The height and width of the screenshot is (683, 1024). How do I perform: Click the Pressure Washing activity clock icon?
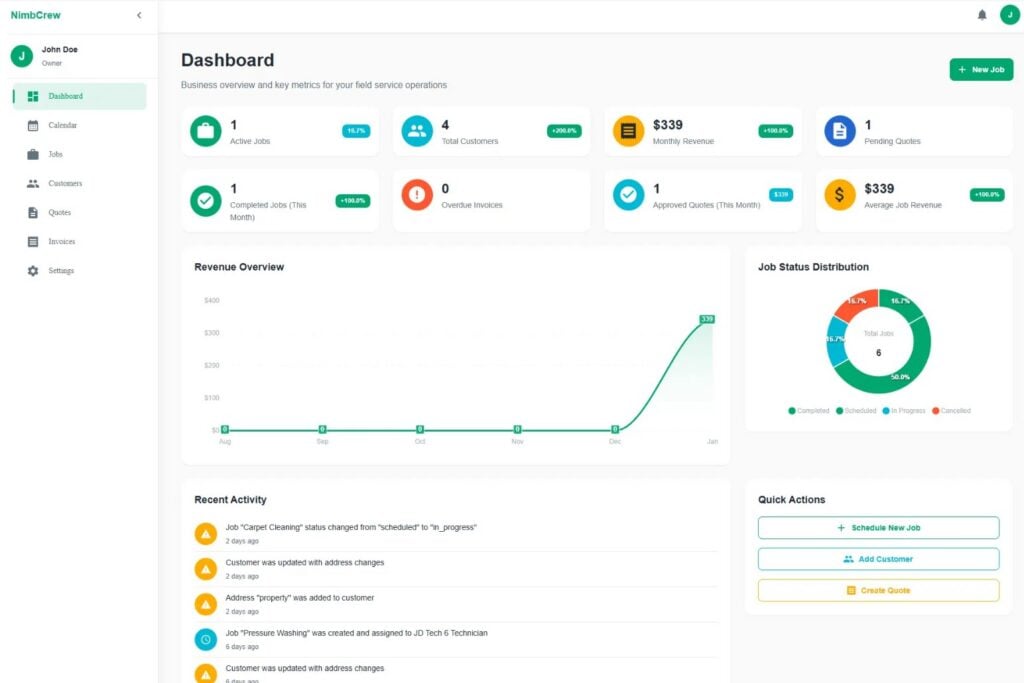(x=206, y=639)
